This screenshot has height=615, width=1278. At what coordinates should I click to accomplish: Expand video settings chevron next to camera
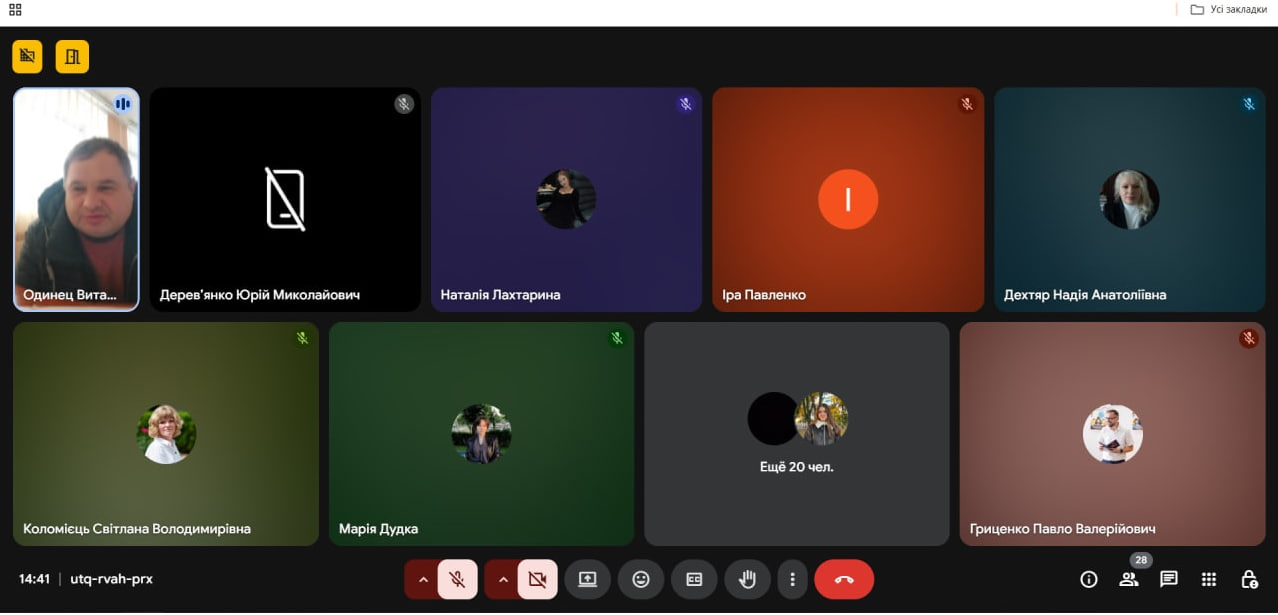click(x=502, y=579)
